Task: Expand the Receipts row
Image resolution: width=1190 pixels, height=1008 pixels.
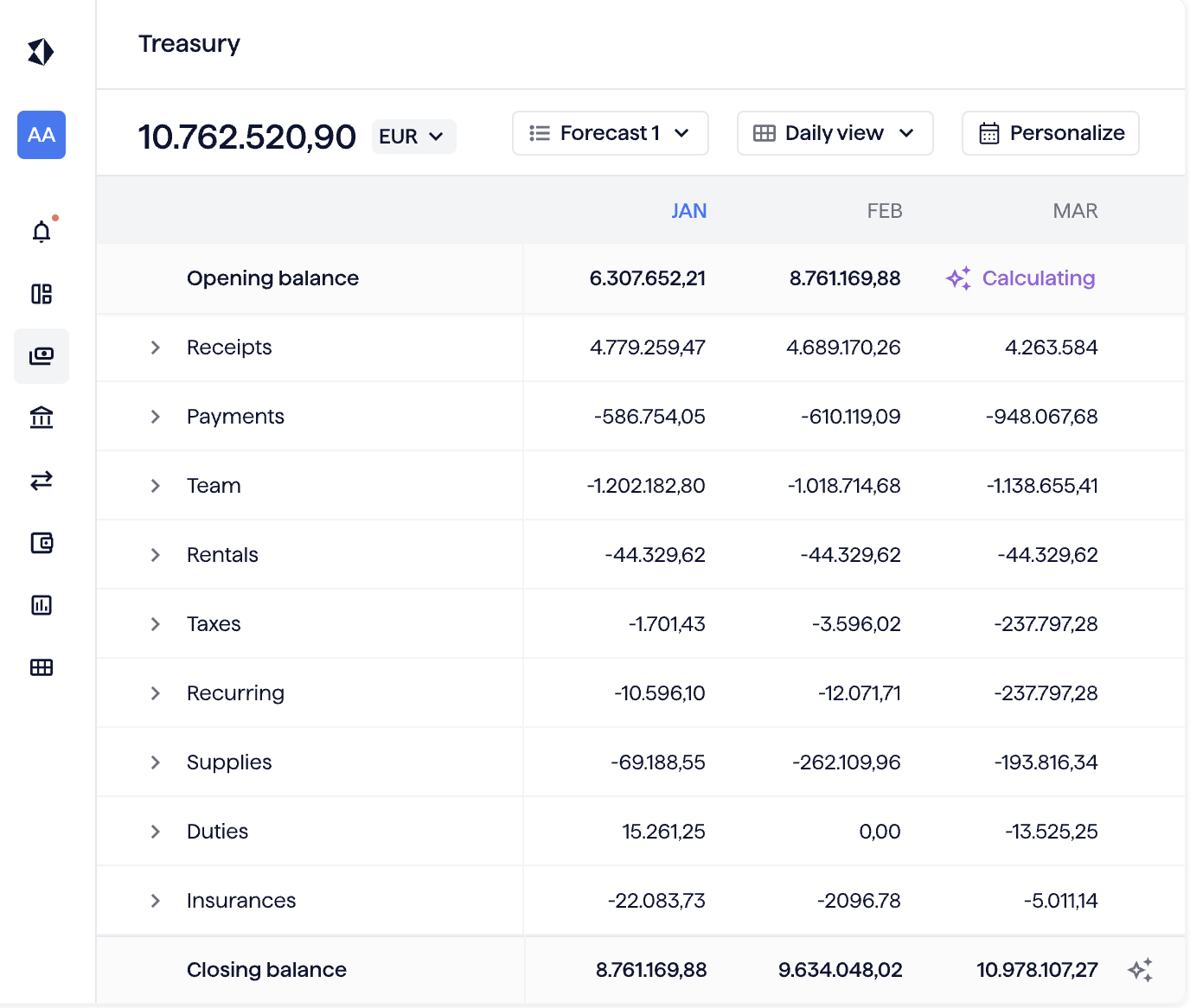Action: (156, 348)
